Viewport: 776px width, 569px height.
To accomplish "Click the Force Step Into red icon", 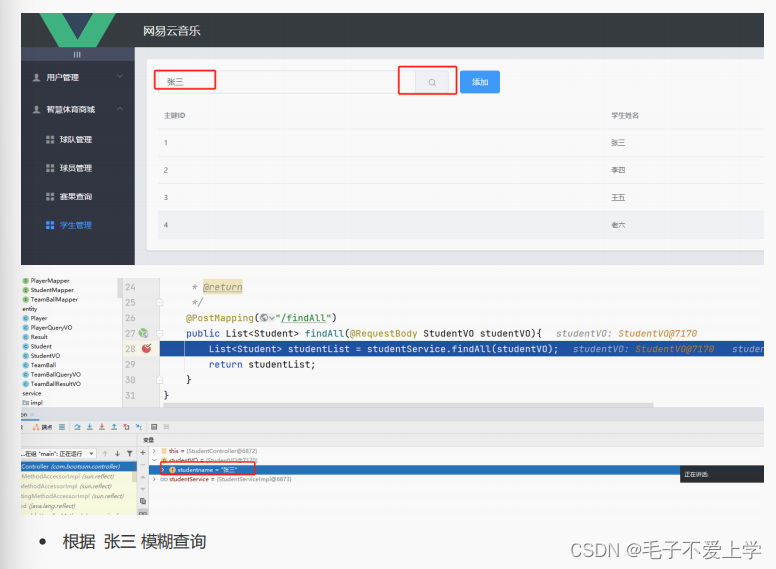I will click(102, 427).
